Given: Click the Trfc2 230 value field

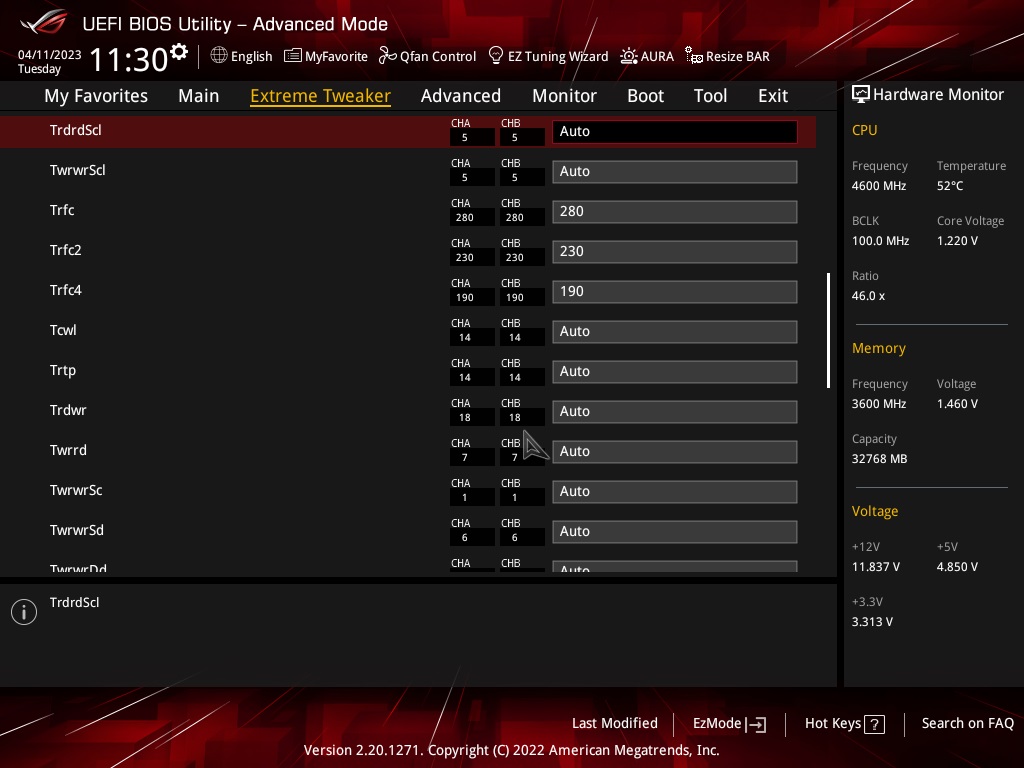Looking at the screenshot, I should [x=675, y=251].
